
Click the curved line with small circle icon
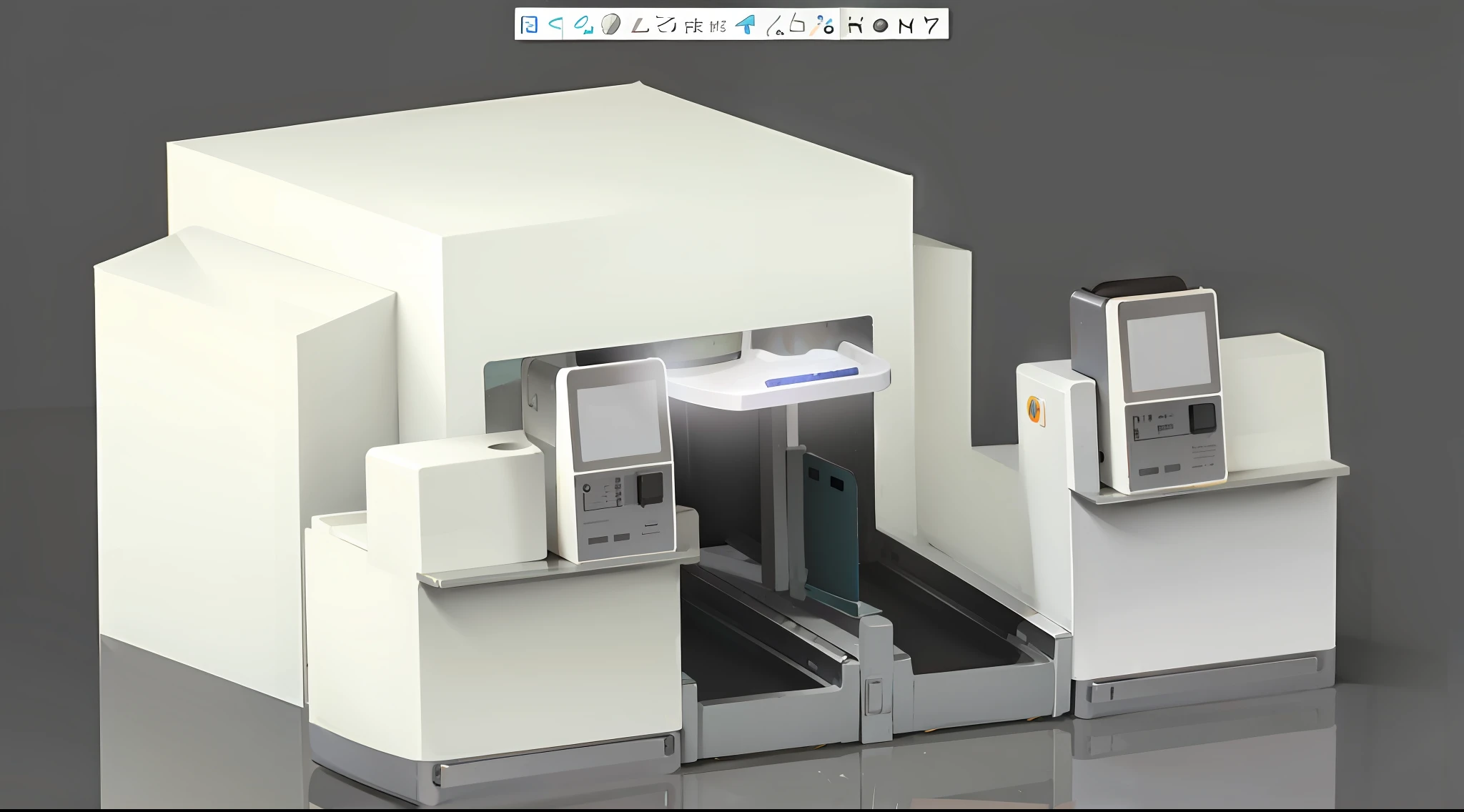point(774,27)
